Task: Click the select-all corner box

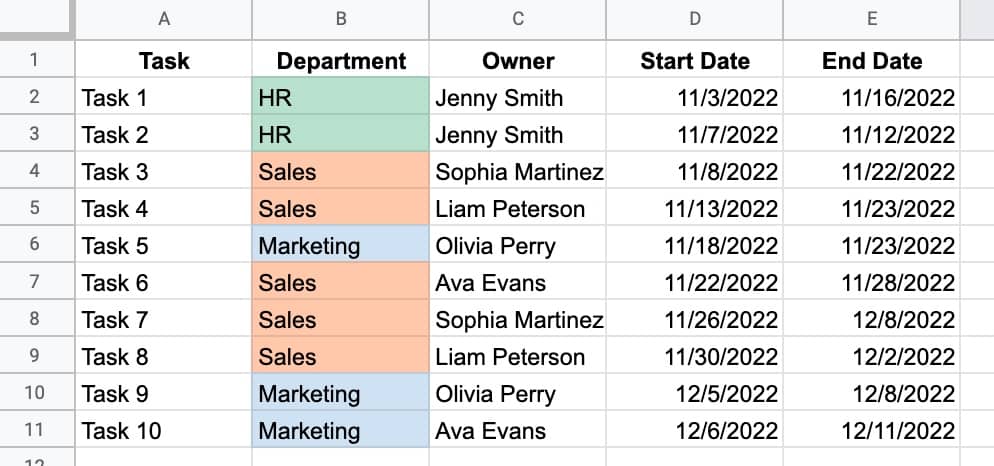Action: [x=35, y=19]
